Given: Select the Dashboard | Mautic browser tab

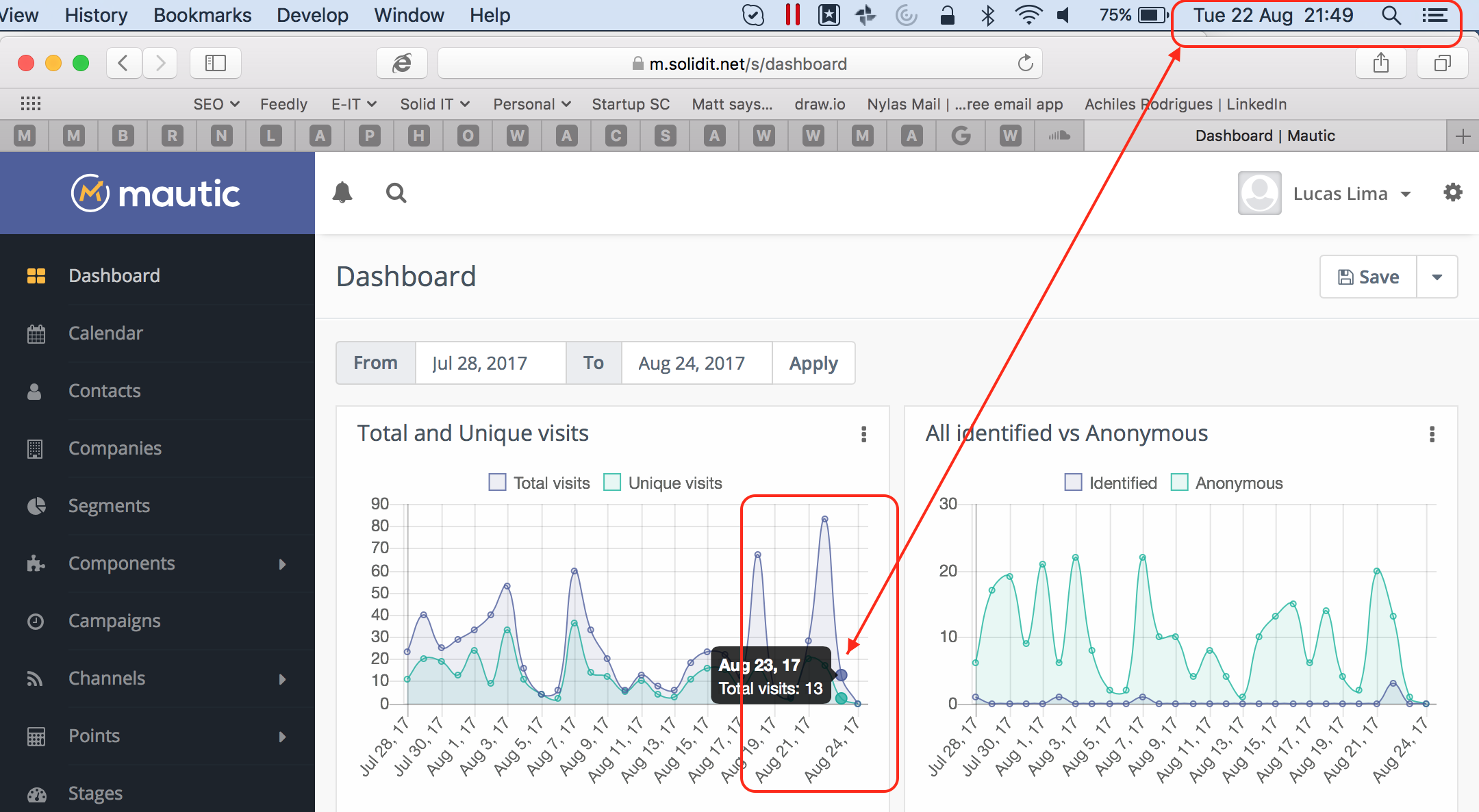Looking at the screenshot, I should click(1265, 135).
